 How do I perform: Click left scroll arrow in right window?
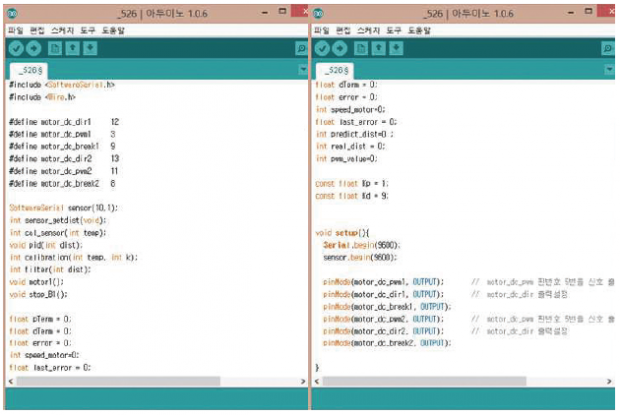coord(317,381)
